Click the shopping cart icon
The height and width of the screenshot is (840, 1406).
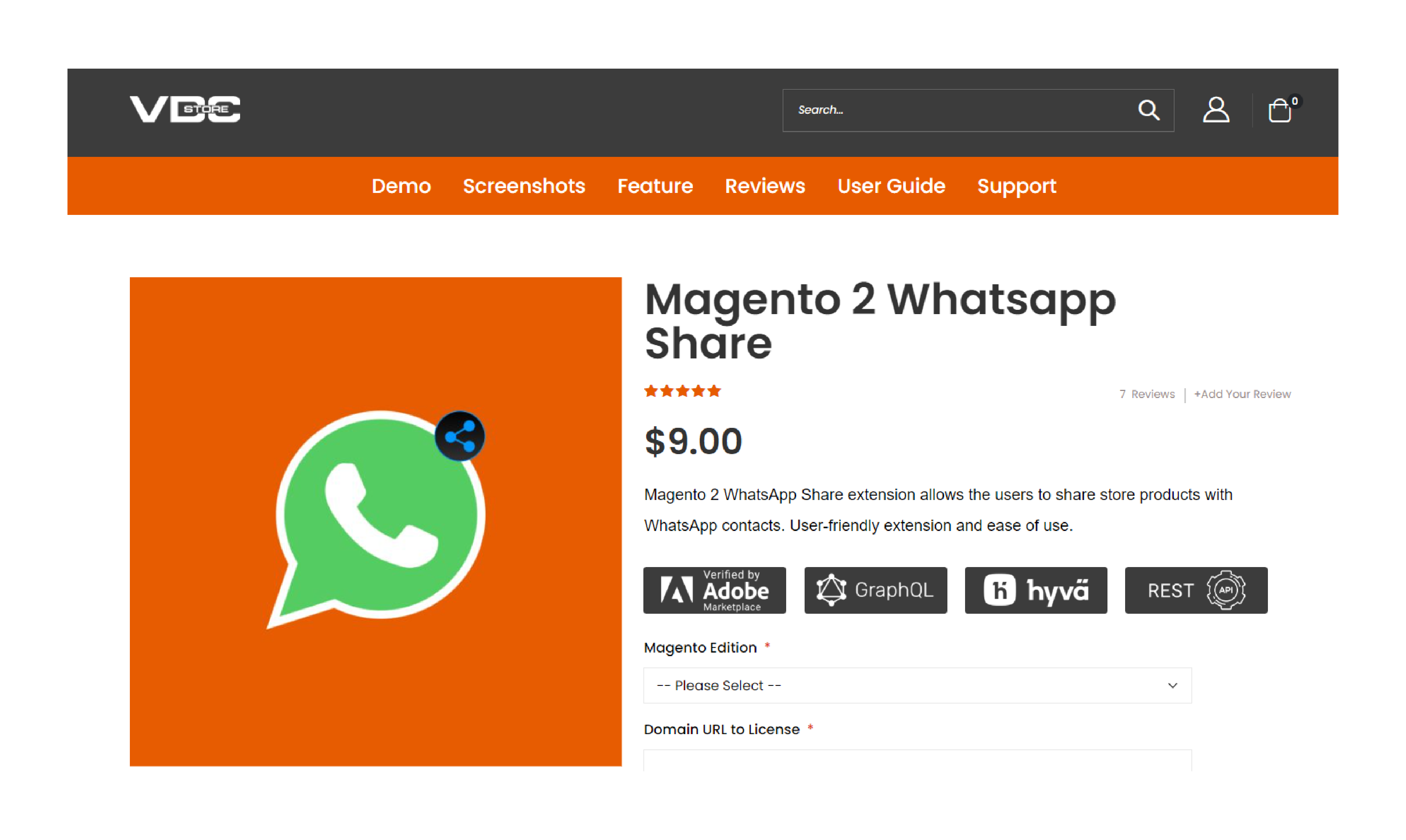coord(1281,110)
